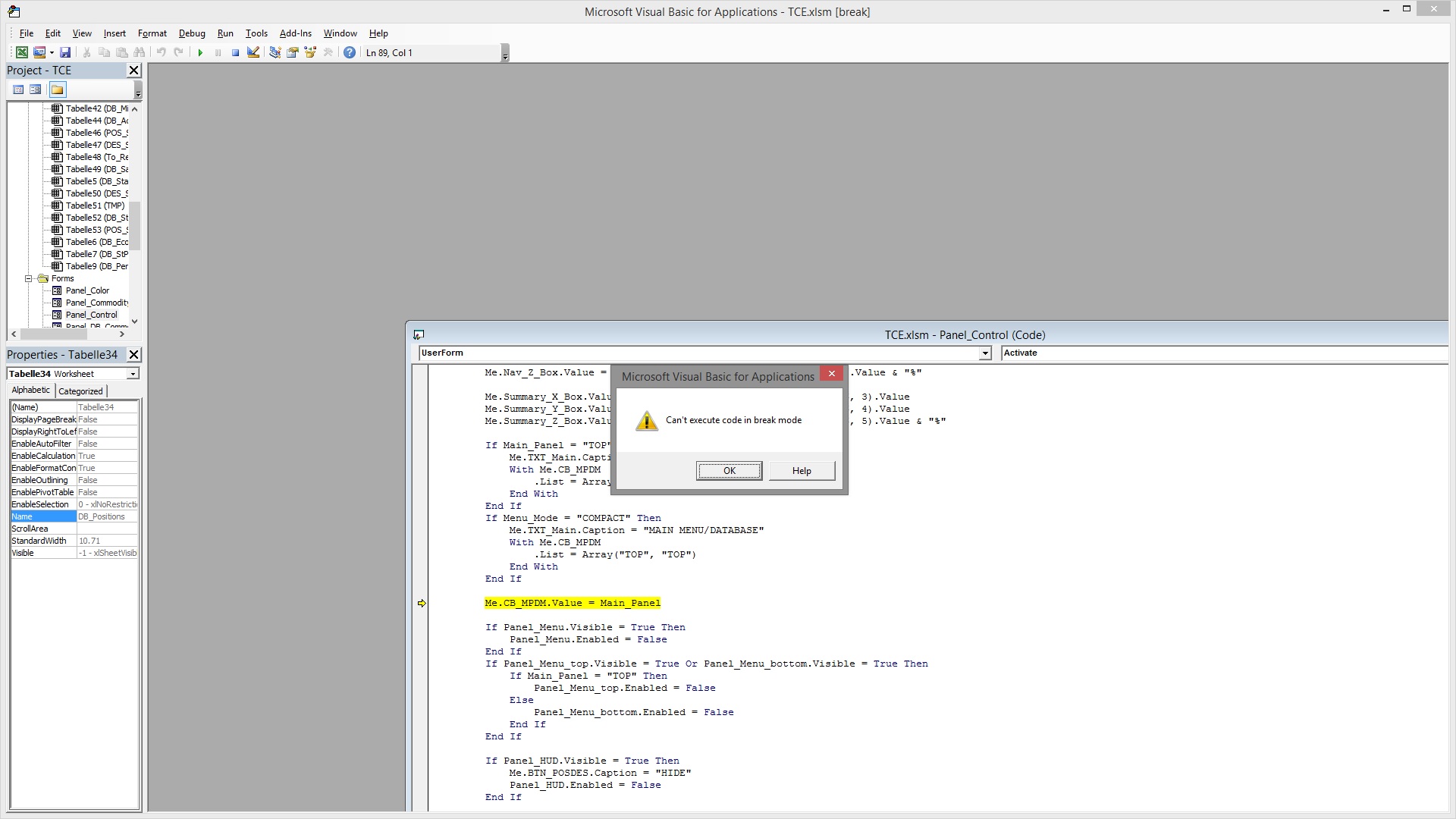1456x819 pixels.
Task: Click the Panel_Control code window icon
Action: click(x=419, y=334)
